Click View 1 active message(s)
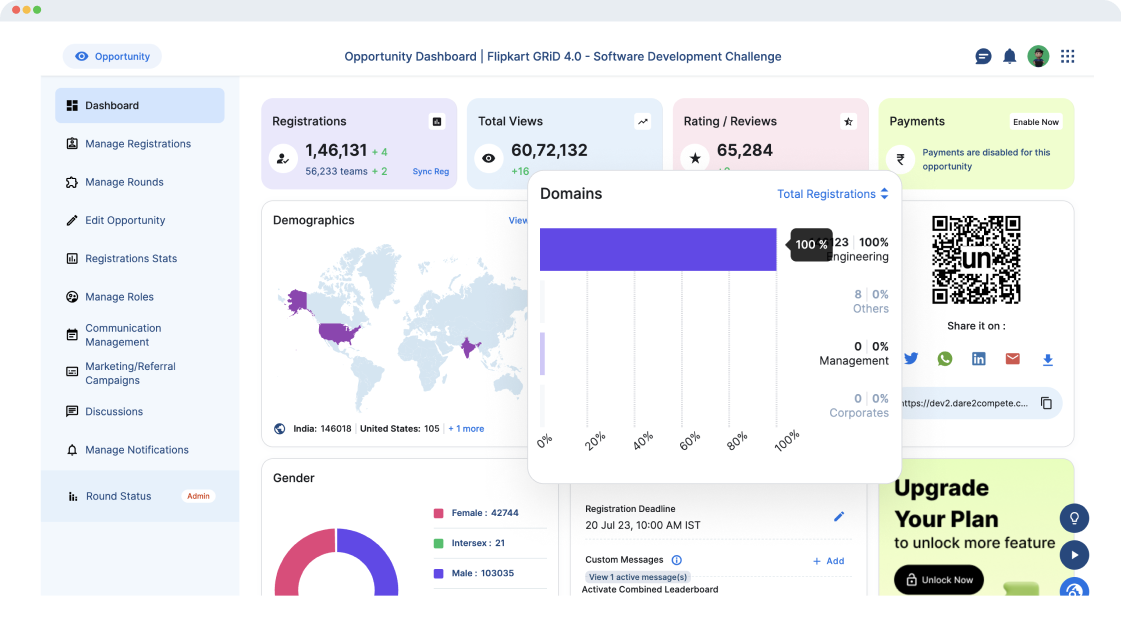This screenshot has height=626, width=1122. click(x=638, y=577)
